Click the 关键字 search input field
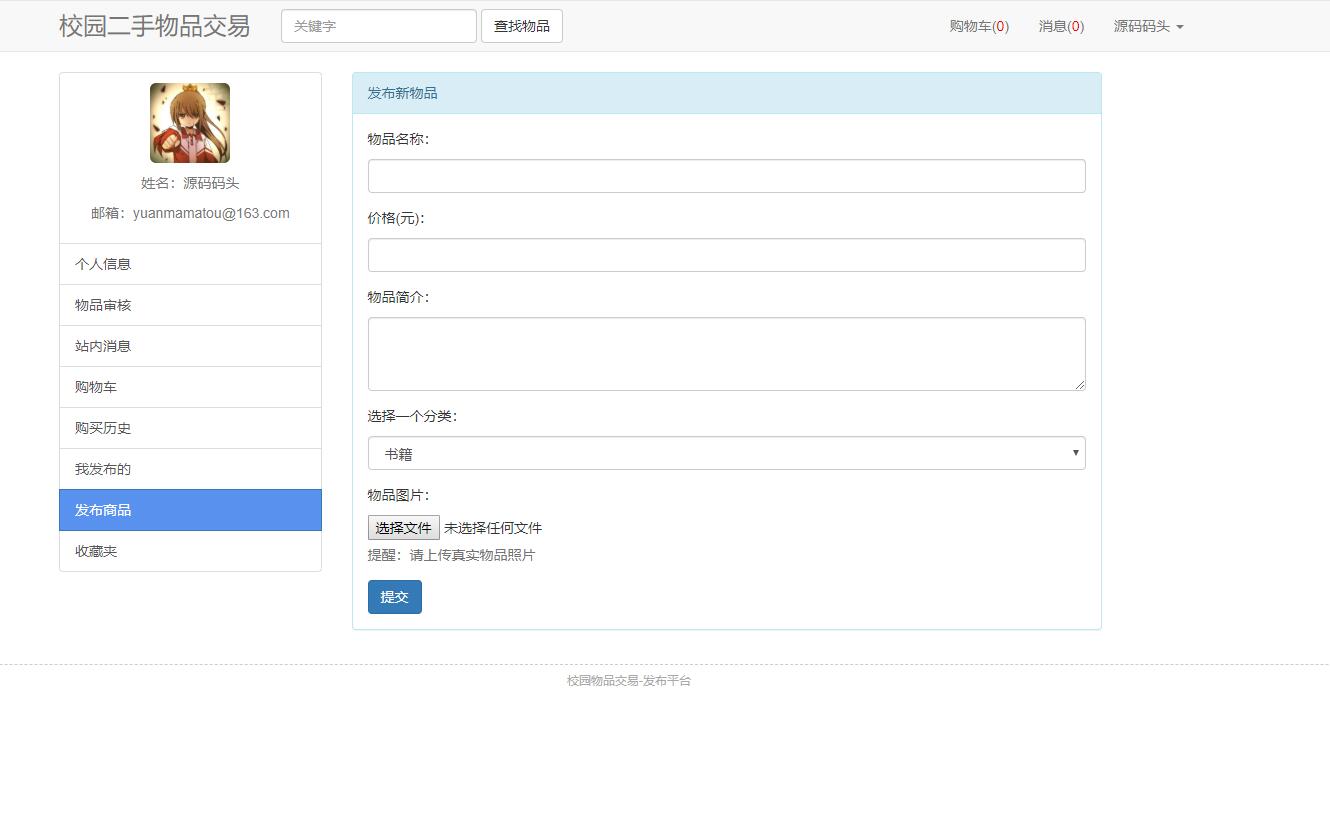The image size is (1330, 814). [x=378, y=26]
